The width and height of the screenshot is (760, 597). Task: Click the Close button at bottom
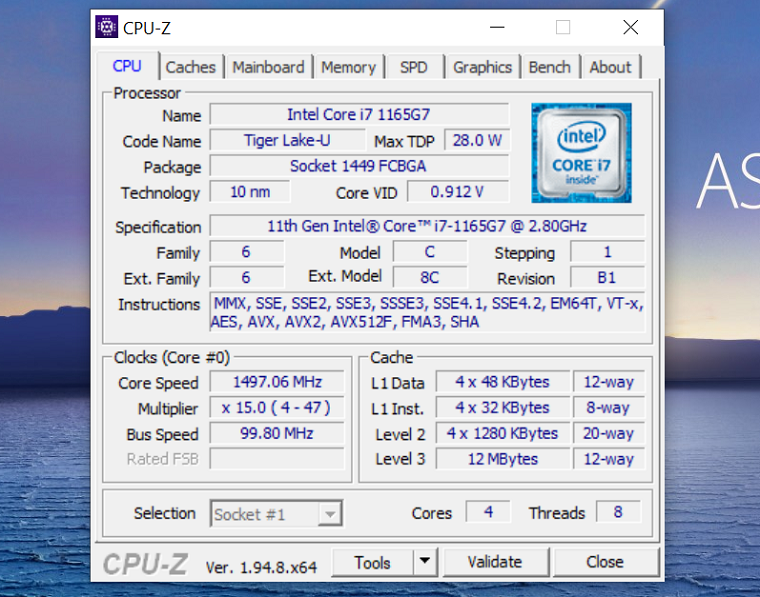click(x=605, y=562)
